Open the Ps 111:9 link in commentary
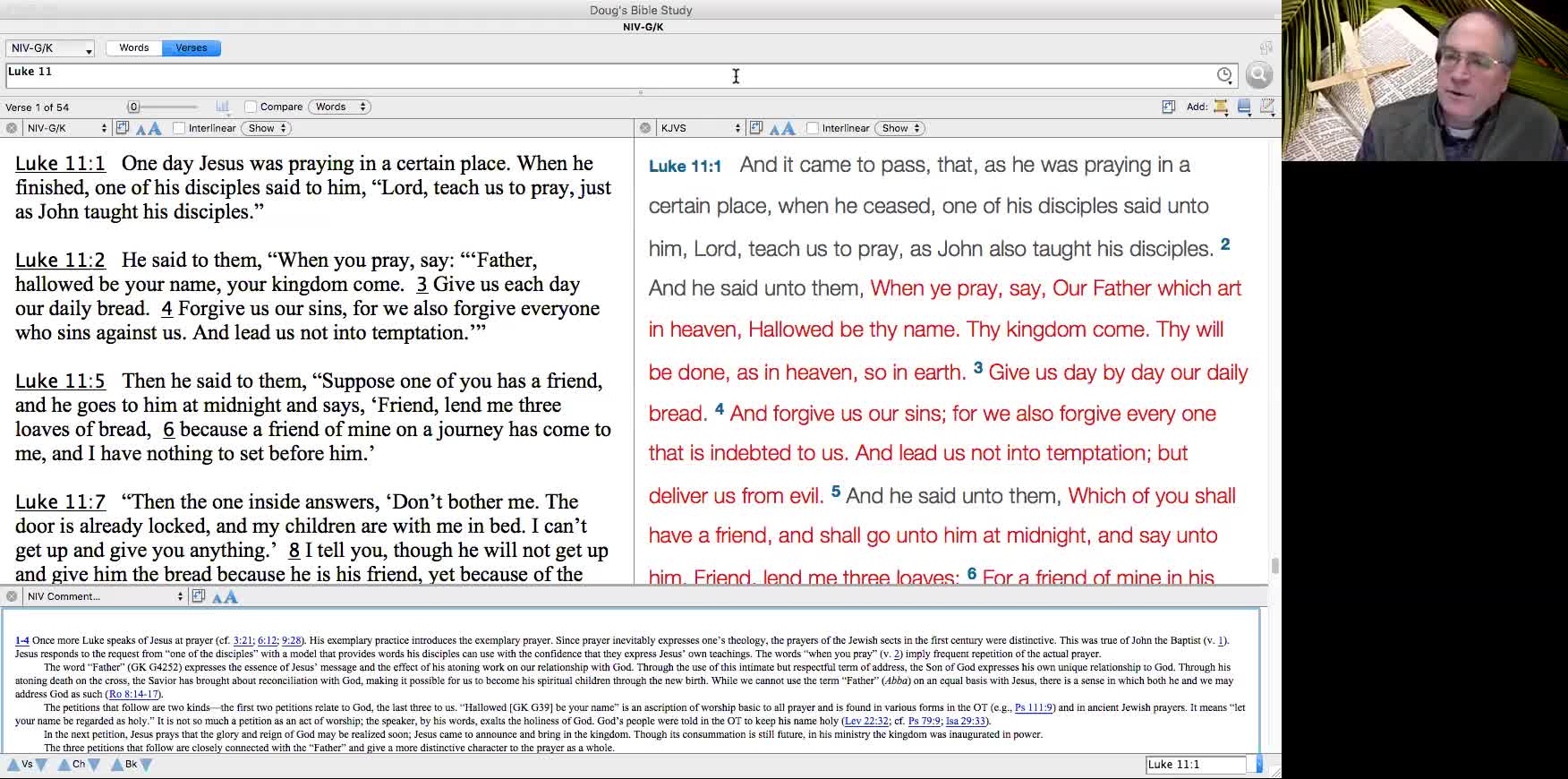The height and width of the screenshot is (779, 1568). point(1033,707)
